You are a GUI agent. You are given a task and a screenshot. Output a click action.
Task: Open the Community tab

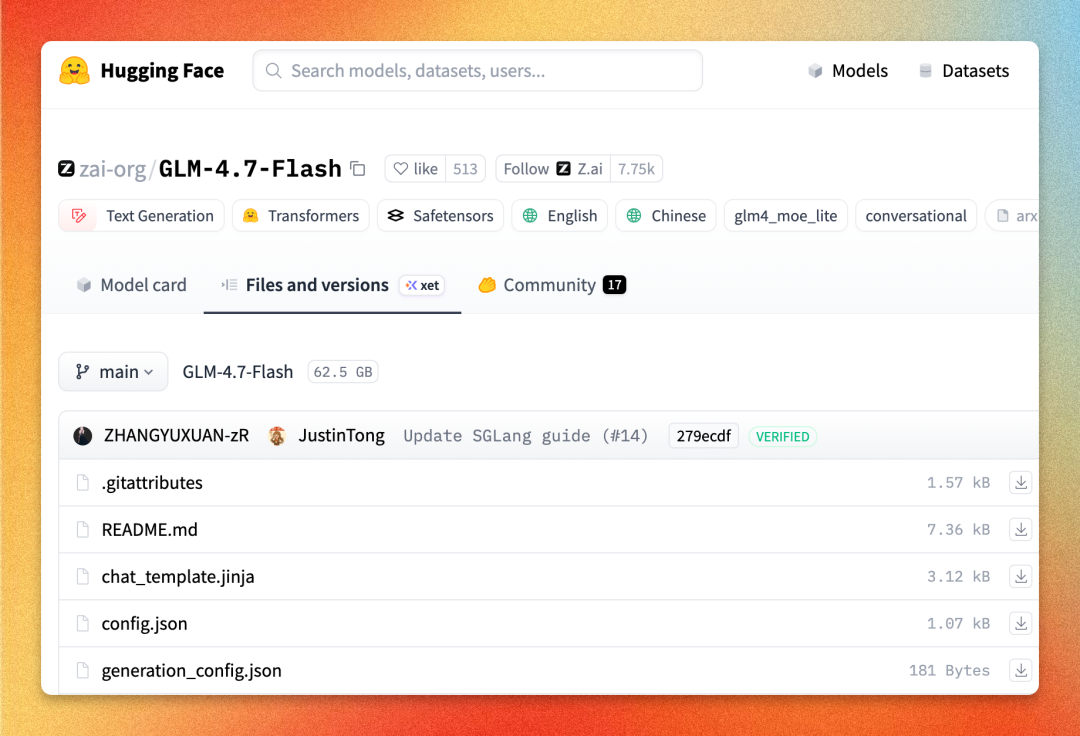(x=552, y=285)
